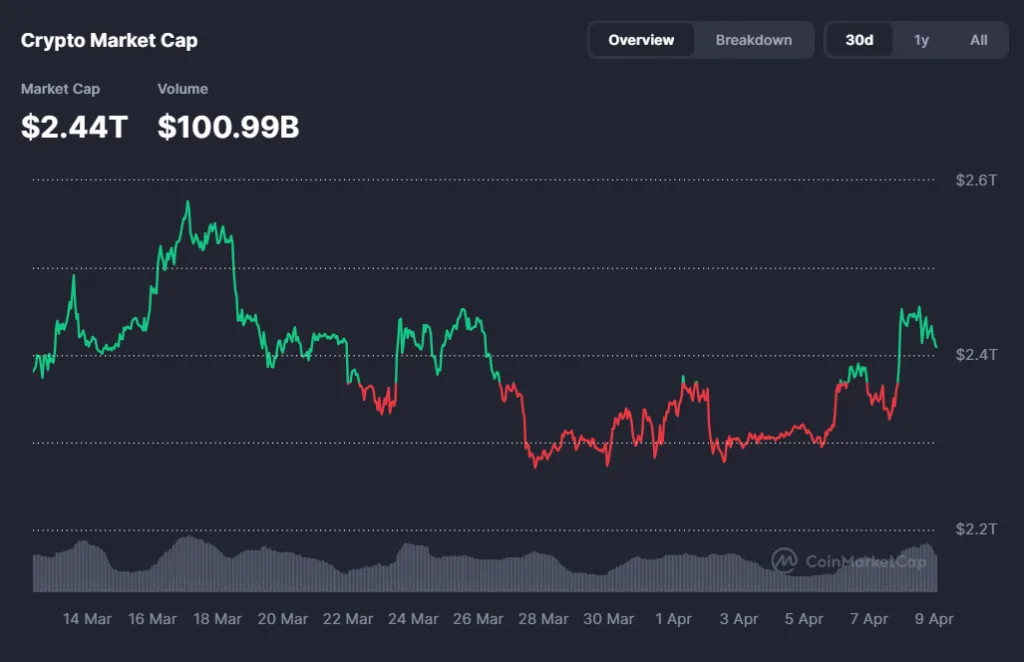Enable the Overview view
The height and width of the screenshot is (662, 1024).
[641, 40]
